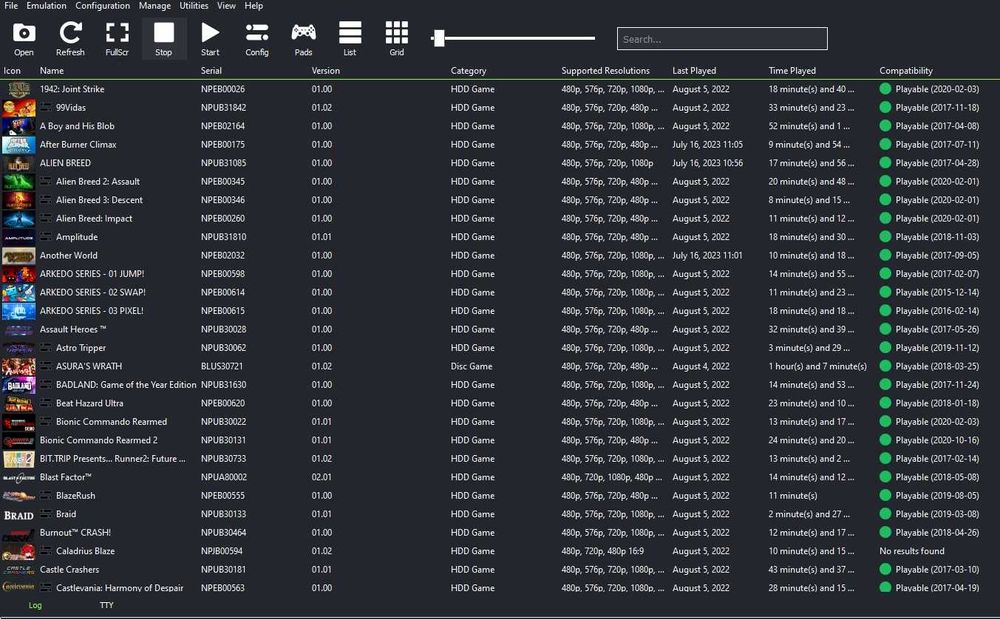Click the Playable (2015-12-14) status
The width and height of the screenshot is (1000, 619).
[x=929, y=293]
